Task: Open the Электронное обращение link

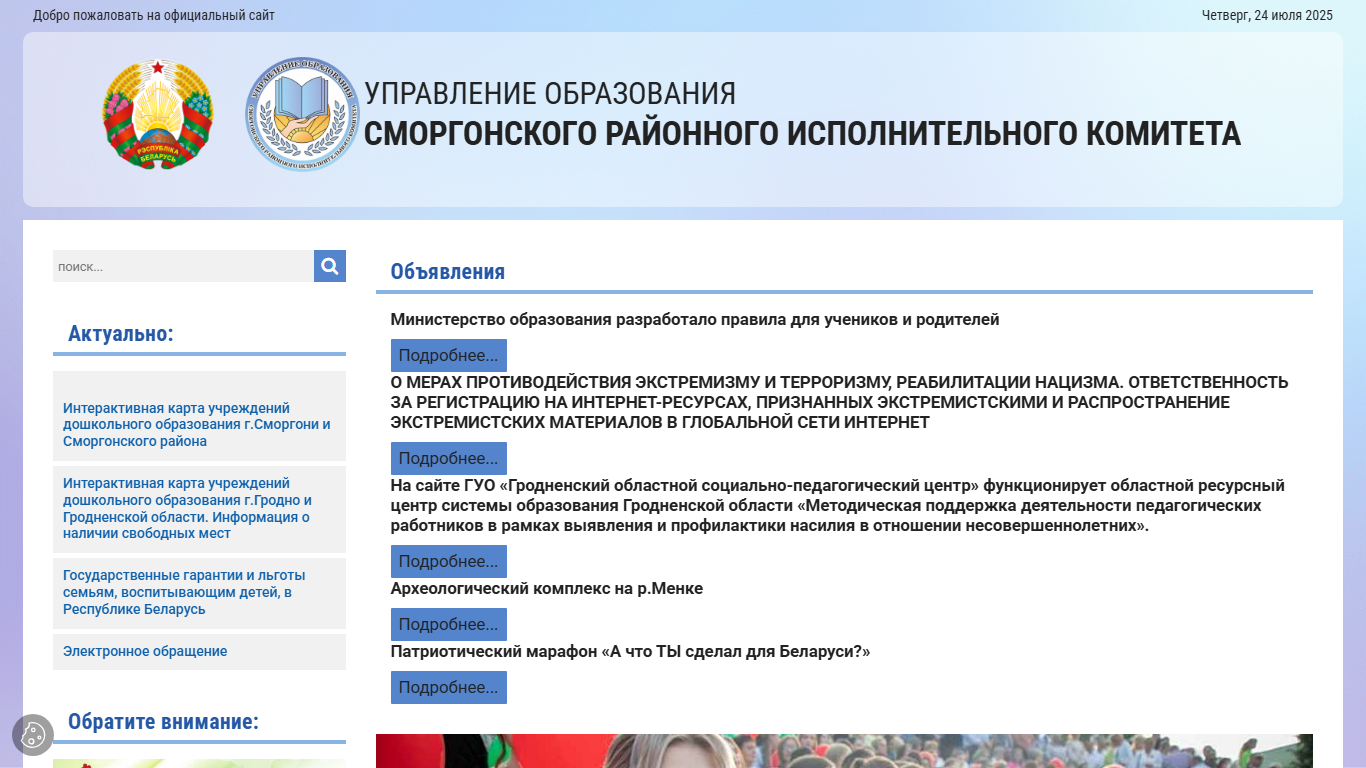Action: (x=145, y=651)
